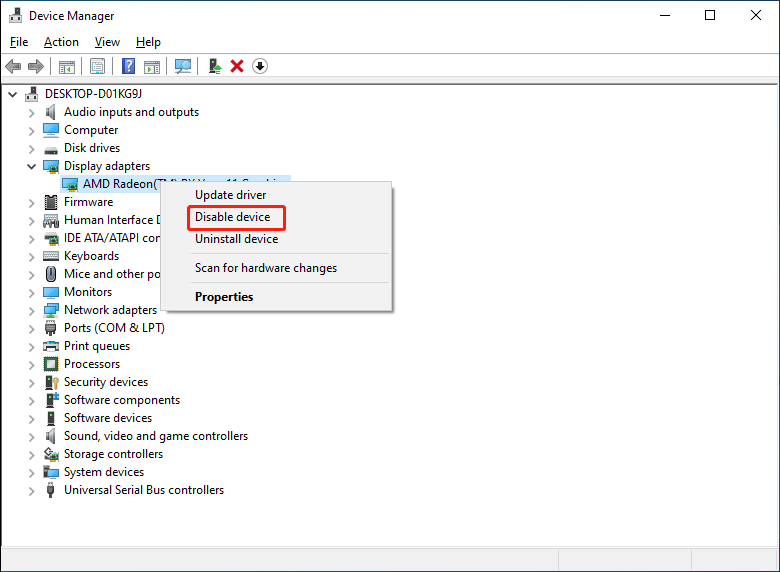Screen dimensions: 780x572
Task: Click the Sound, video and game controllers label
Action: click(156, 436)
